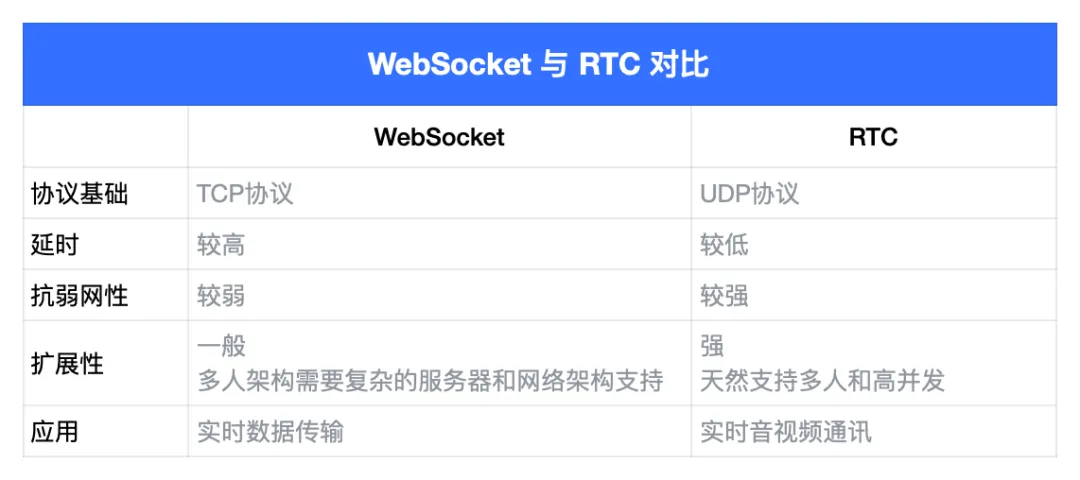Image resolution: width=1080 pixels, height=480 pixels.
Task: Select the RTC column header
Action: (x=873, y=137)
